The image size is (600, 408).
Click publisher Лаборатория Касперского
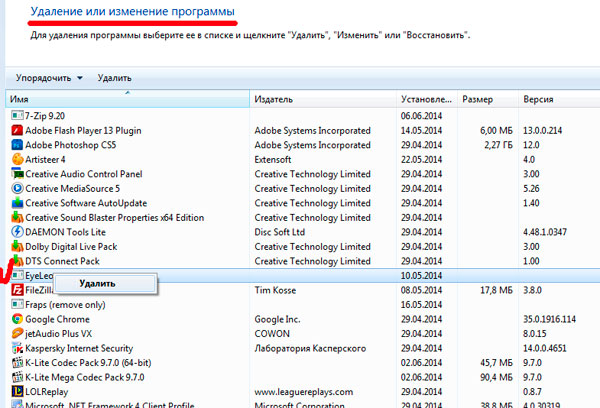[310, 348]
